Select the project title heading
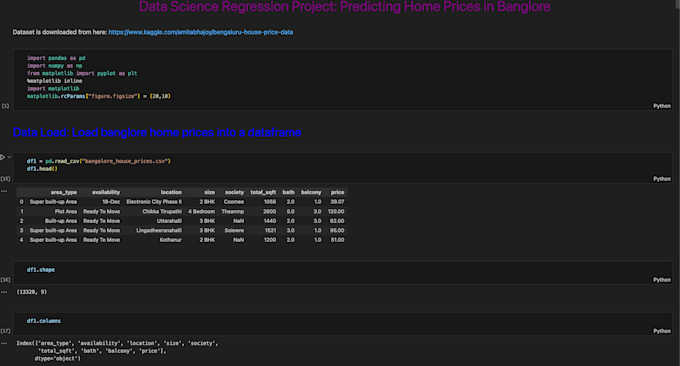680x366 pixels. click(345, 7)
